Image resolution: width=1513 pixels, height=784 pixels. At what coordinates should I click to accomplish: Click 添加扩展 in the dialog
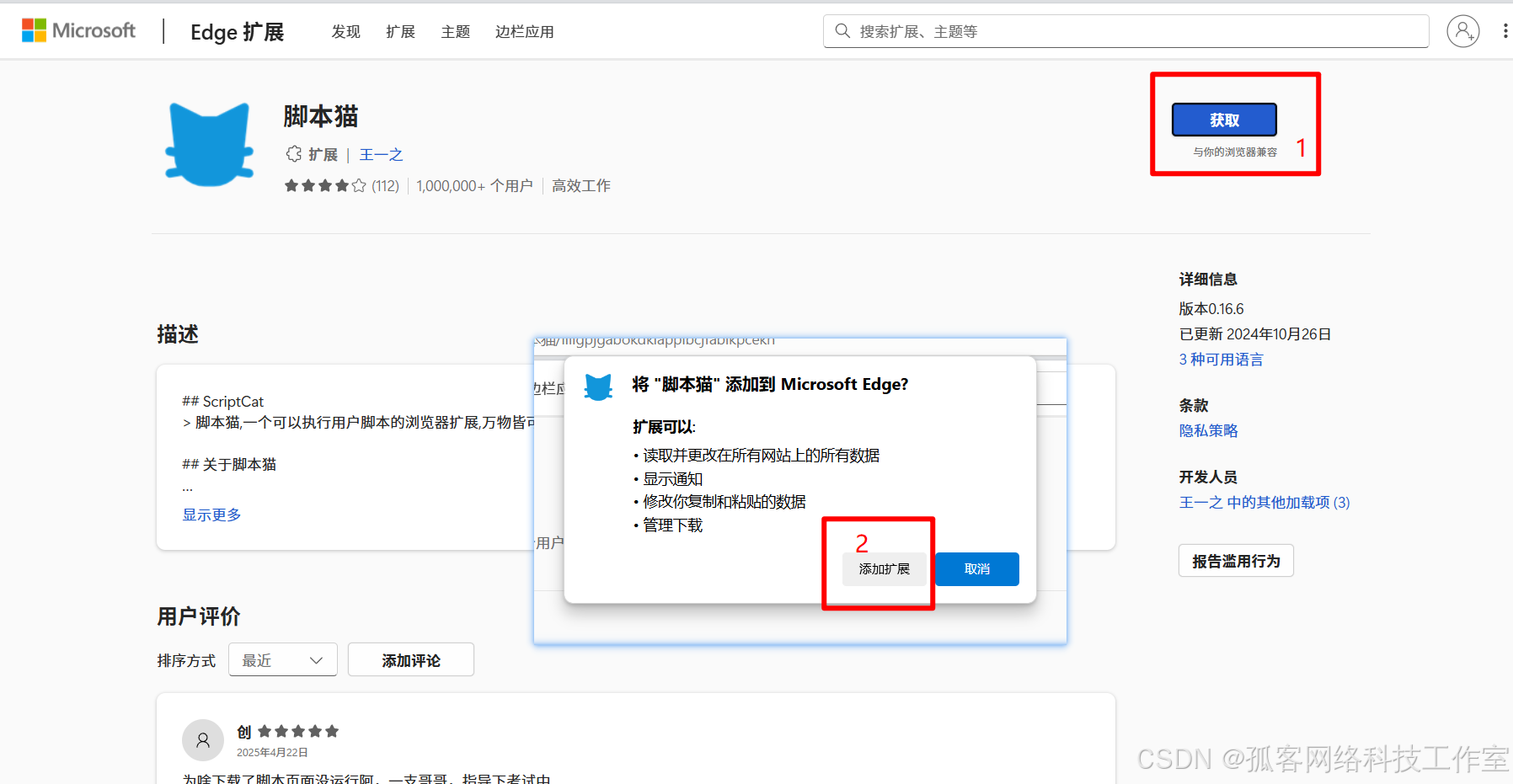coord(884,569)
